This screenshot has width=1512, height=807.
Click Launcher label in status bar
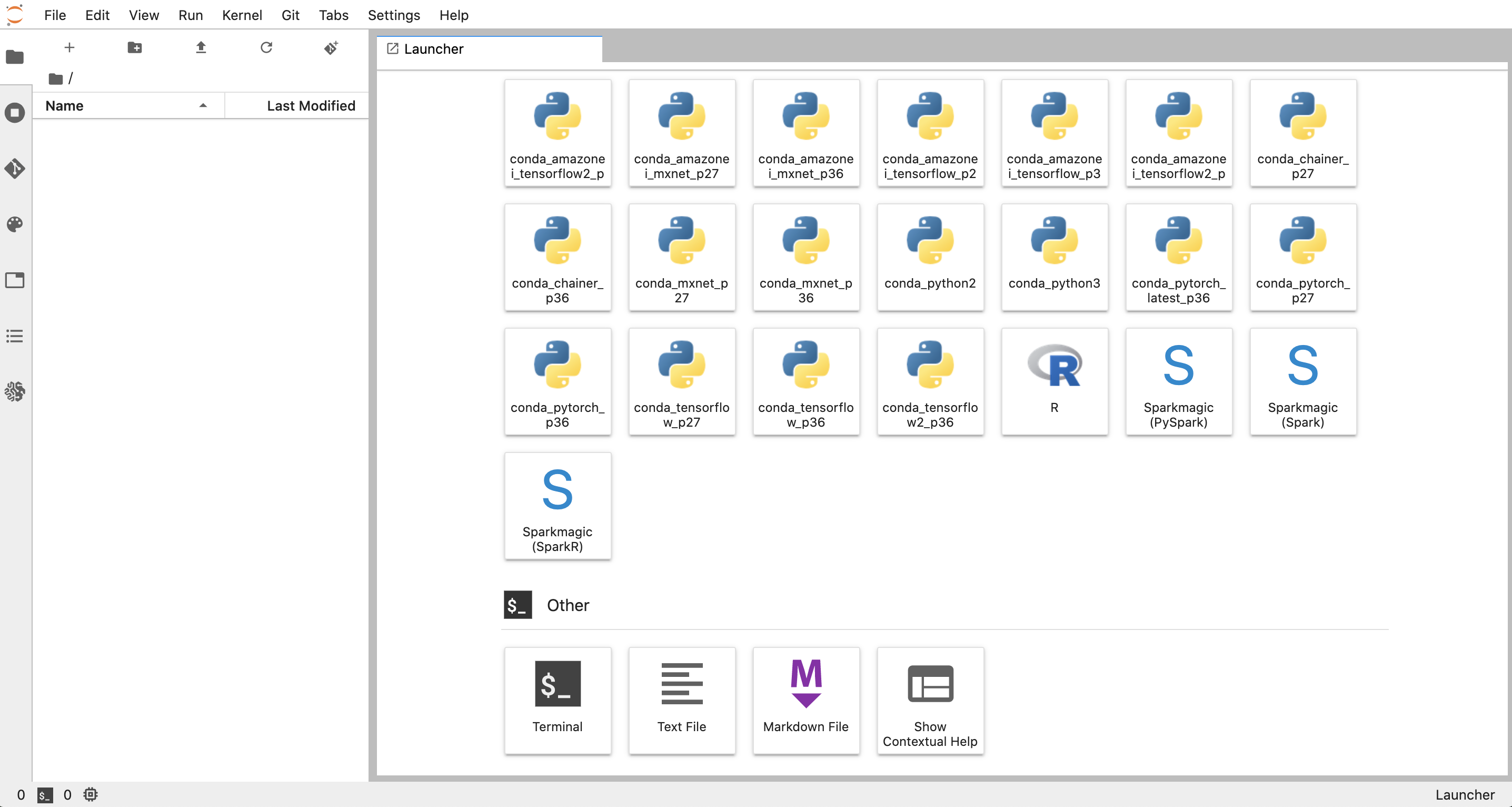click(1465, 795)
